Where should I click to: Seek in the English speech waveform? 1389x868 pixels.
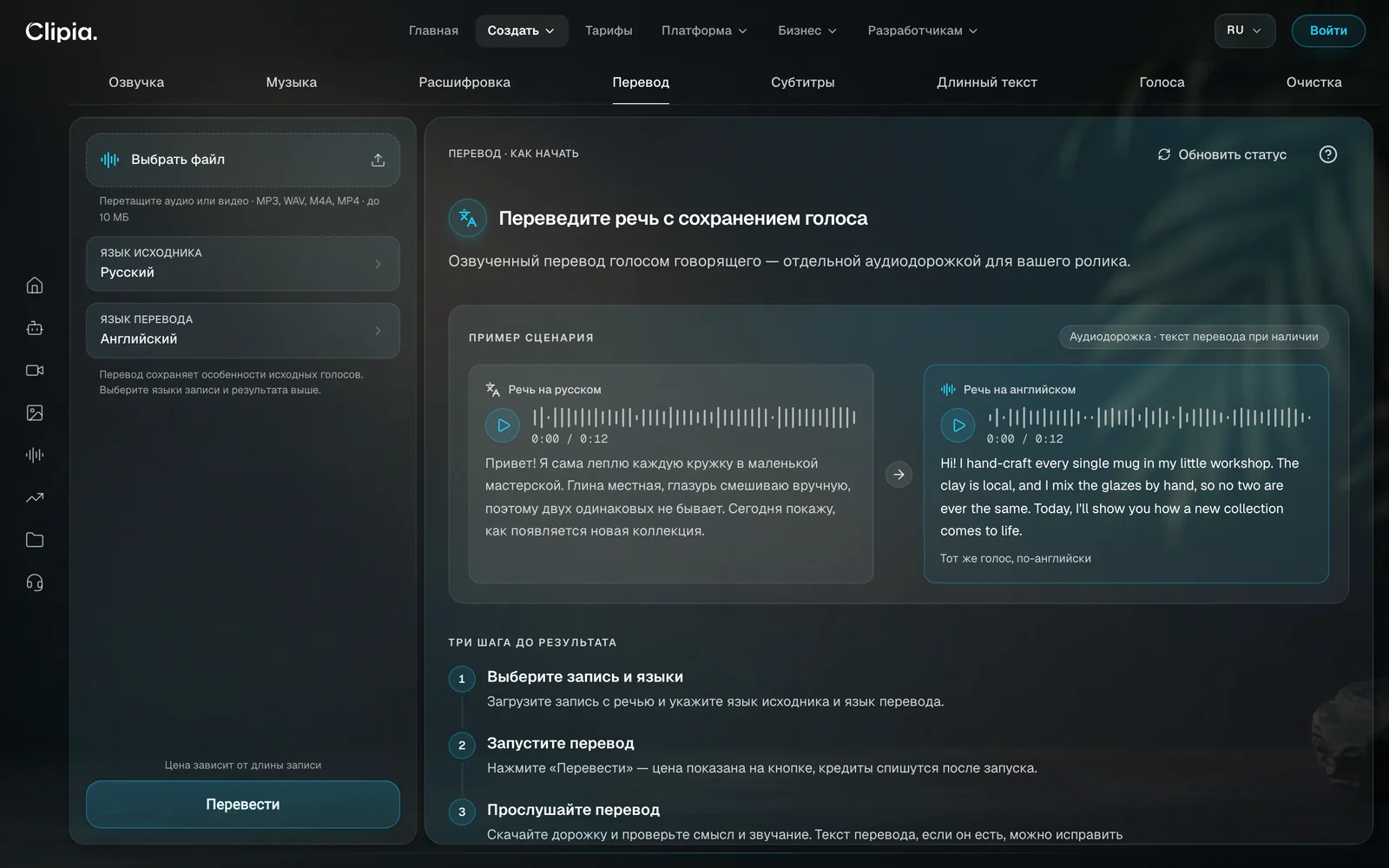1149,418
